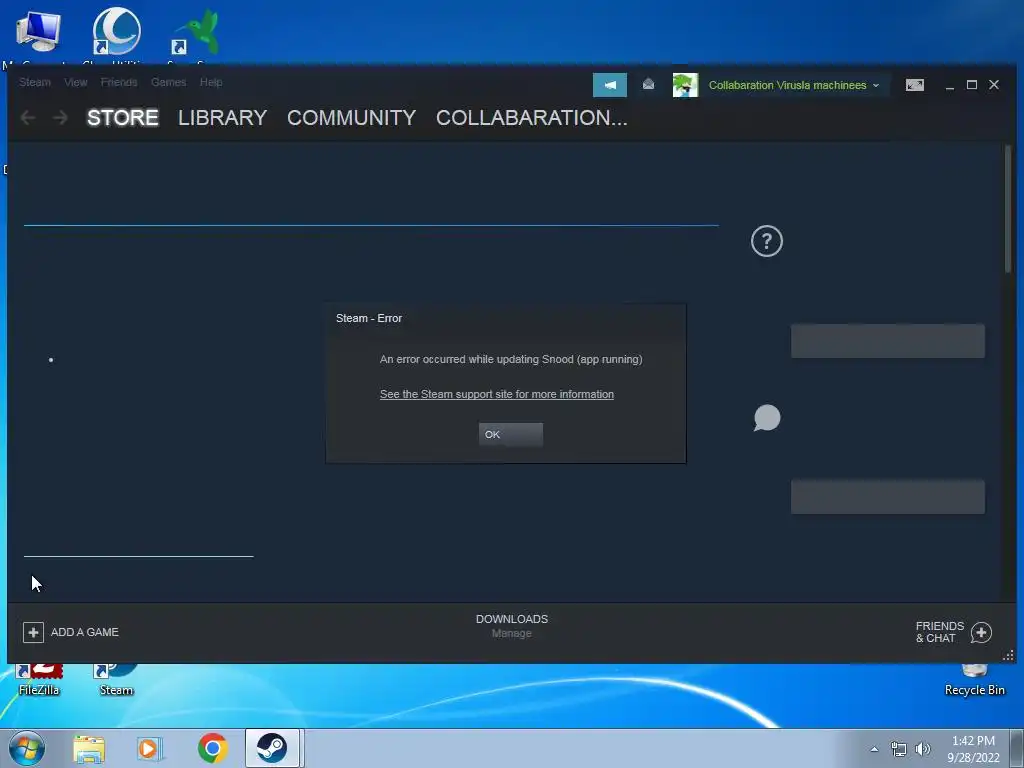
Task: Open the Games menu
Action: coord(168,82)
